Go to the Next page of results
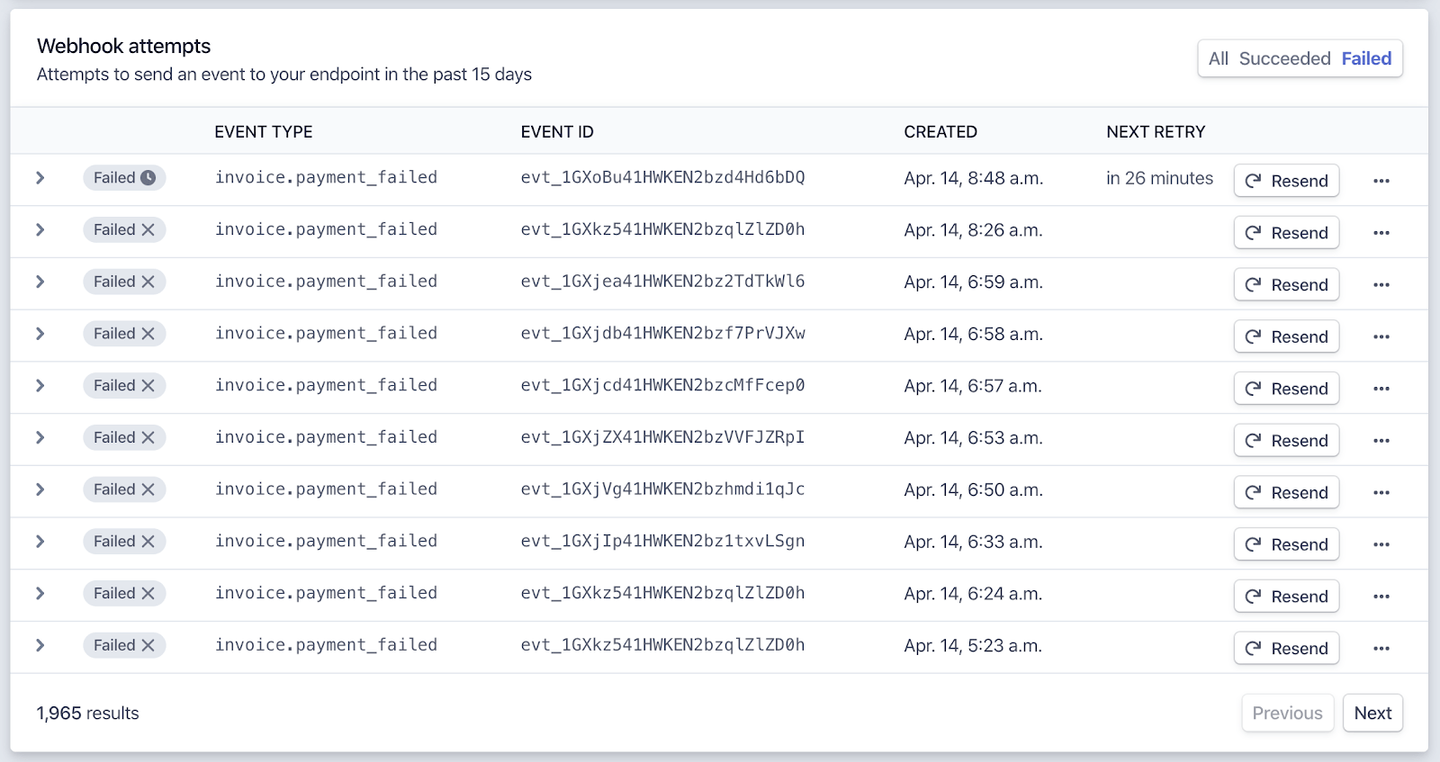 point(1372,712)
